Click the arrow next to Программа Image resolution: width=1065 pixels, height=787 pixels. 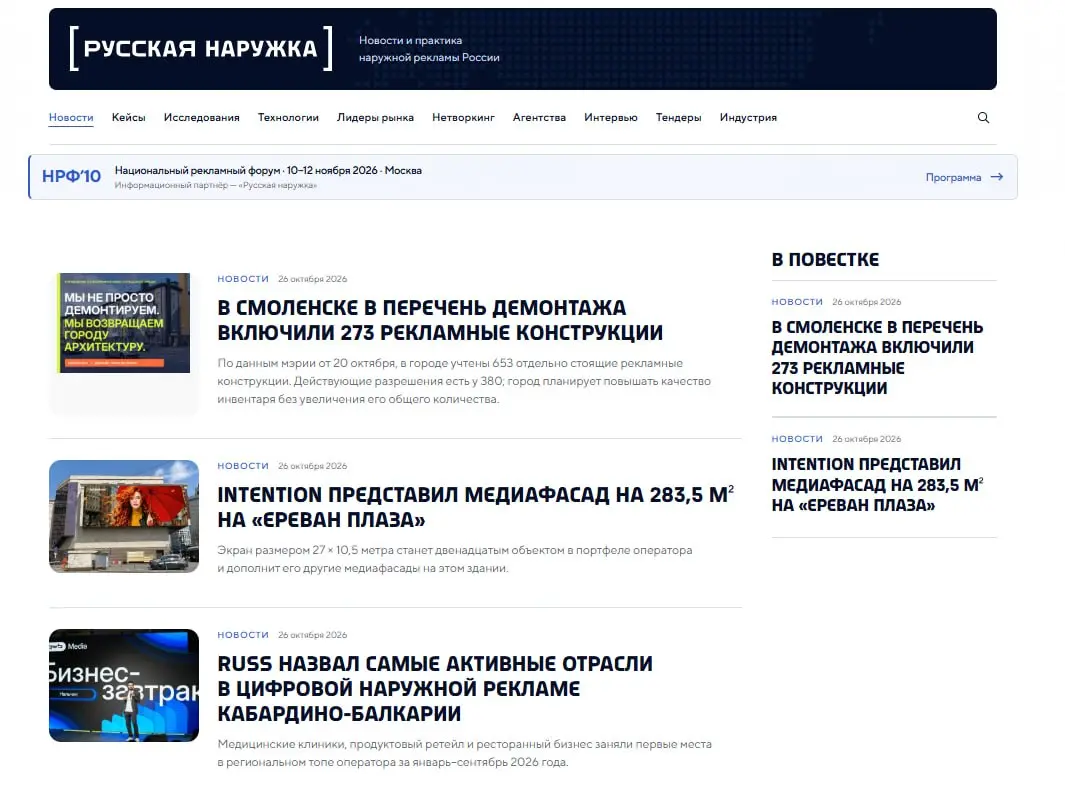[996, 177]
